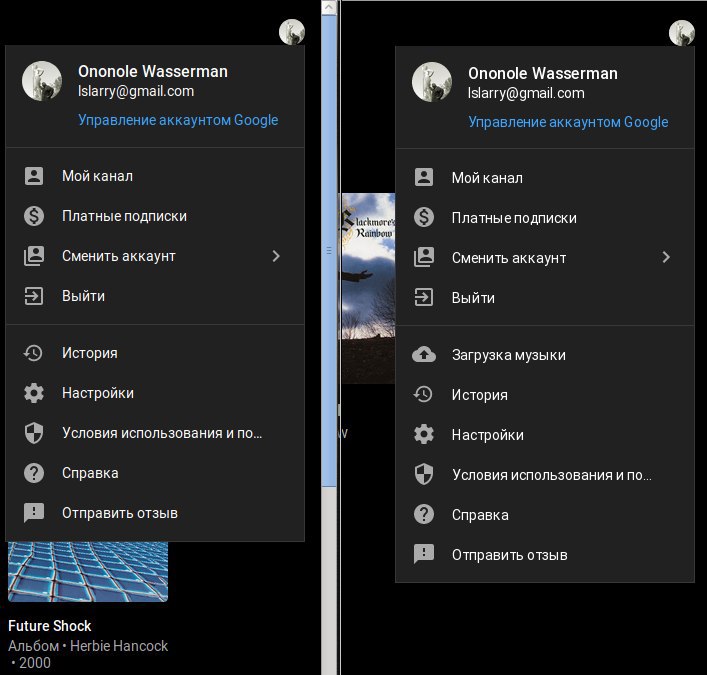This screenshot has width=707, height=675.
Task: Click "Отправить отзыв" text in left menu
Action: (120, 513)
